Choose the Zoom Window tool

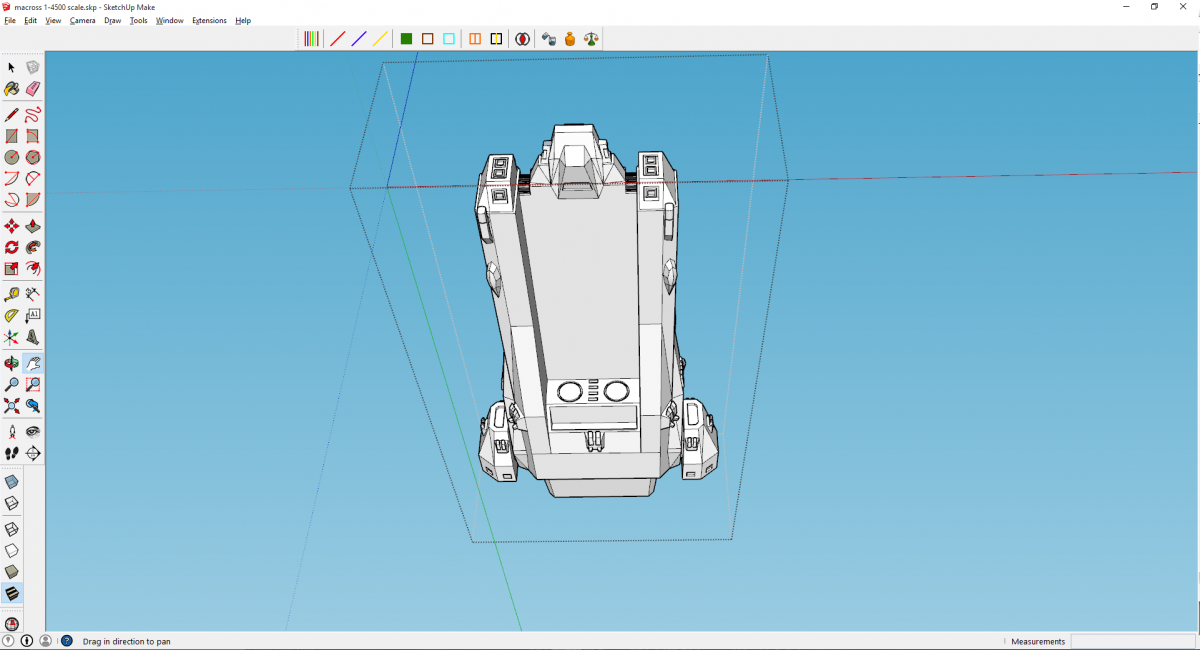point(33,384)
